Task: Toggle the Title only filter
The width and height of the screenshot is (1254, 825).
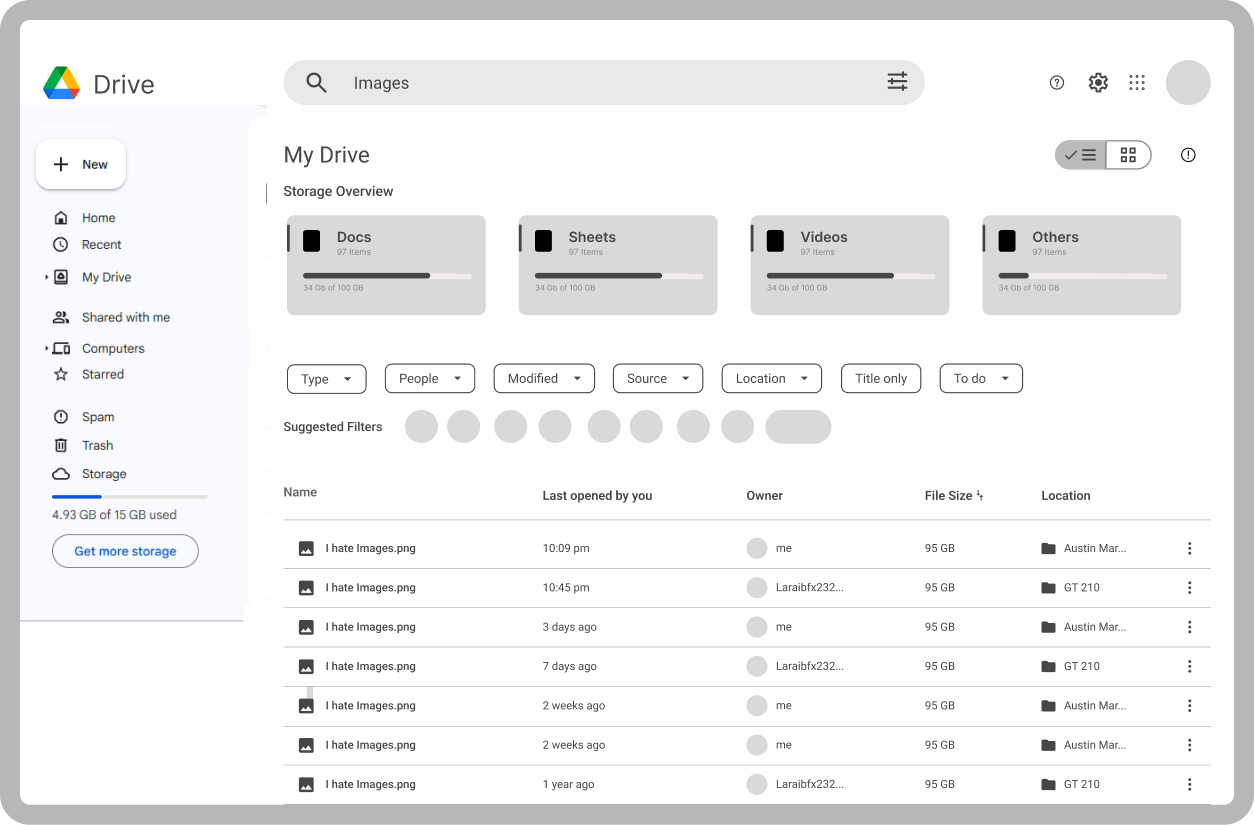Action: 881,378
